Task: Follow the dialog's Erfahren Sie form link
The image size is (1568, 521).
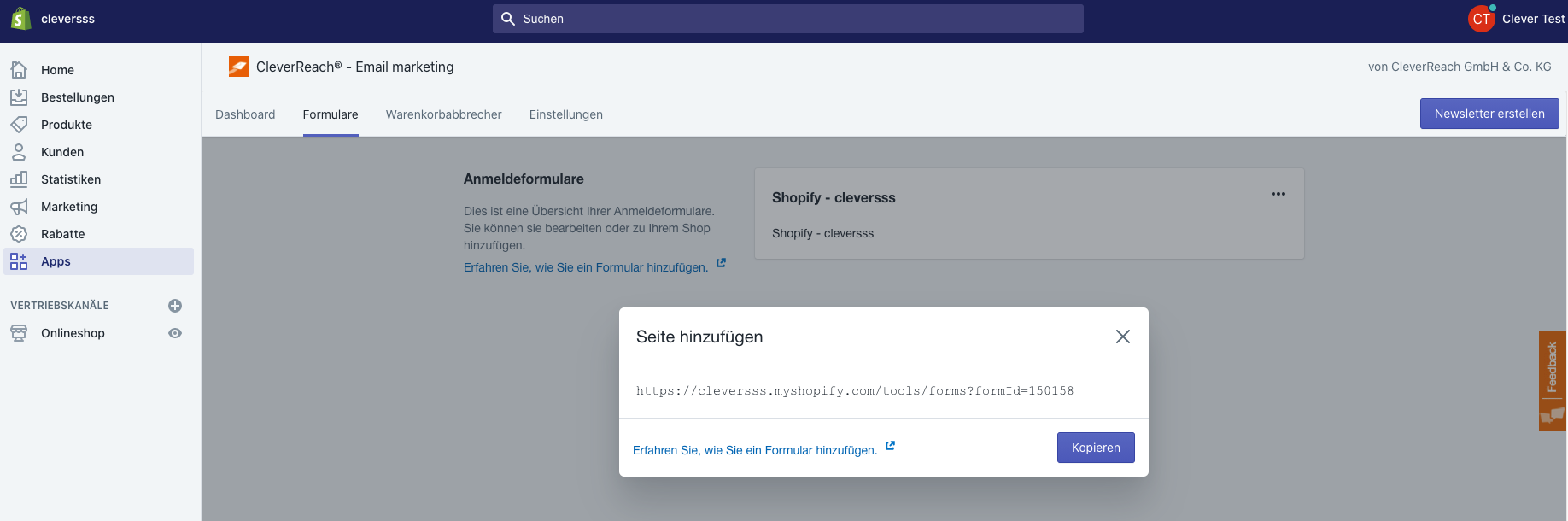Action: tap(755, 450)
